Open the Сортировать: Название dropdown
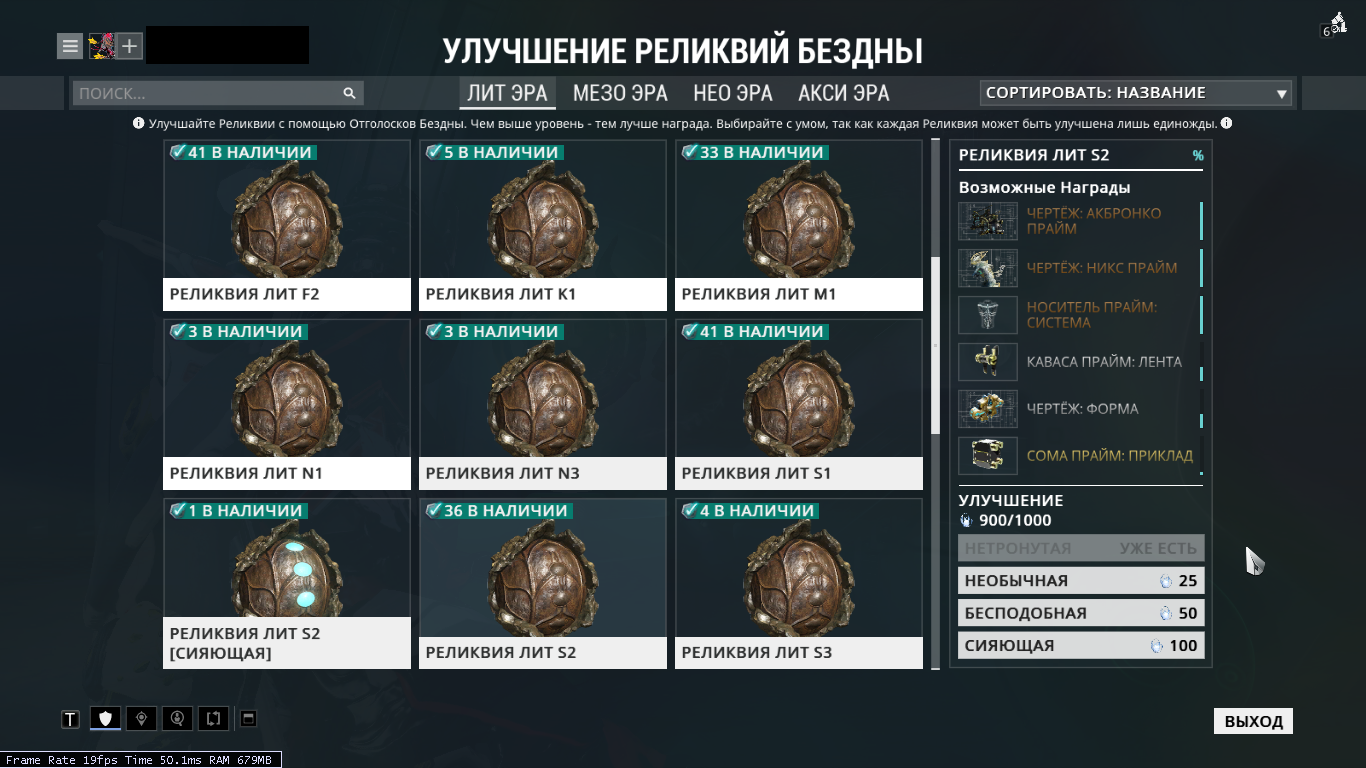This screenshot has height=768, width=1366. click(x=1136, y=93)
